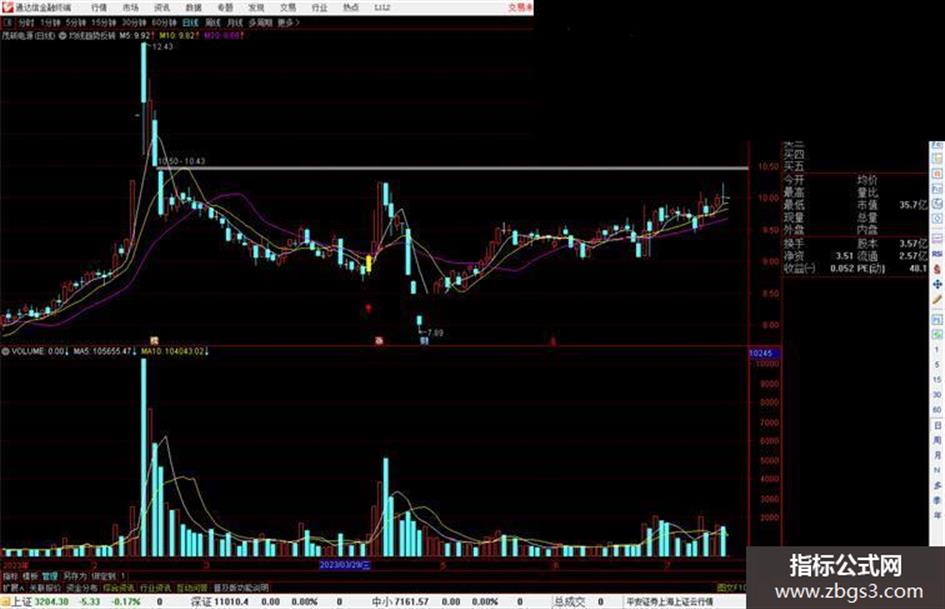Open the 综合资讯 tab
The image size is (945, 609).
click(119, 587)
